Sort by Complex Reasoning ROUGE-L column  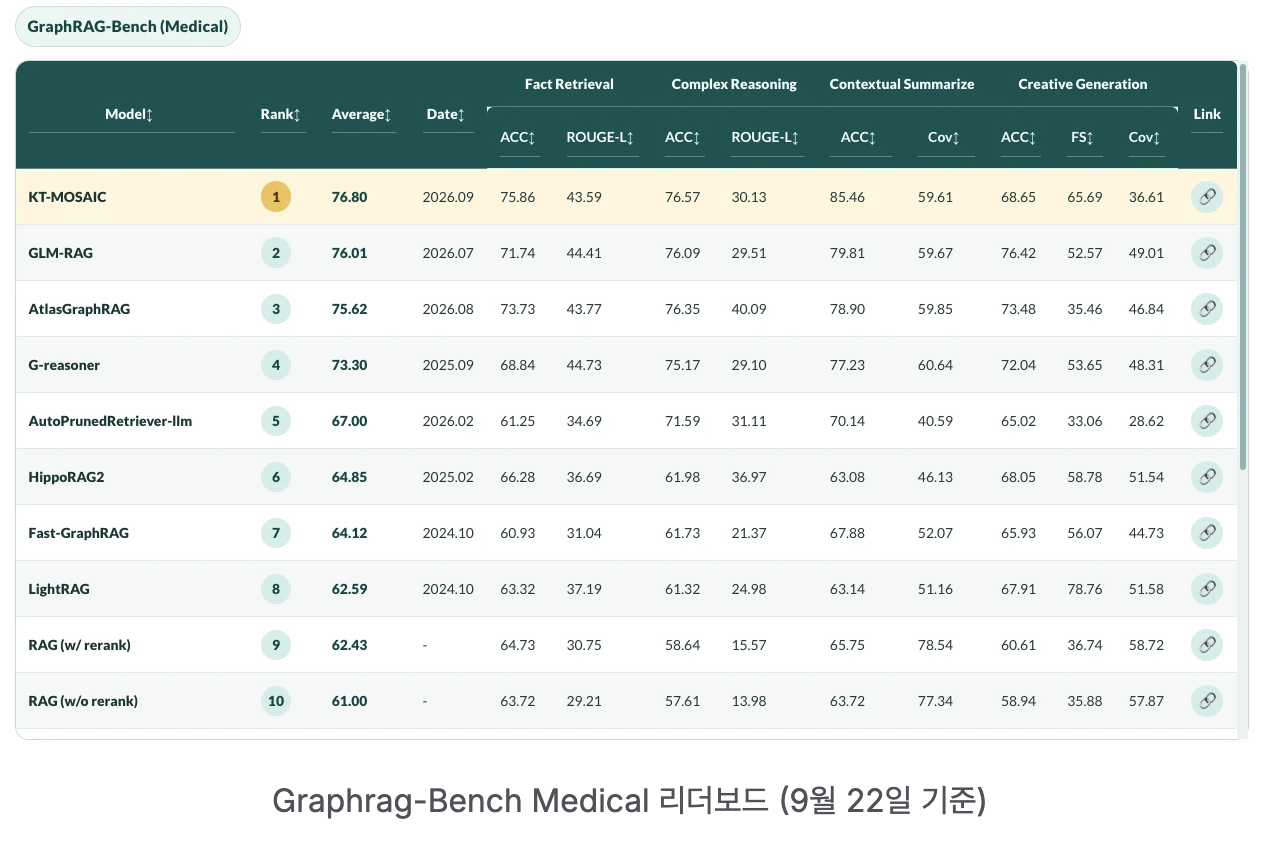[x=766, y=137]
